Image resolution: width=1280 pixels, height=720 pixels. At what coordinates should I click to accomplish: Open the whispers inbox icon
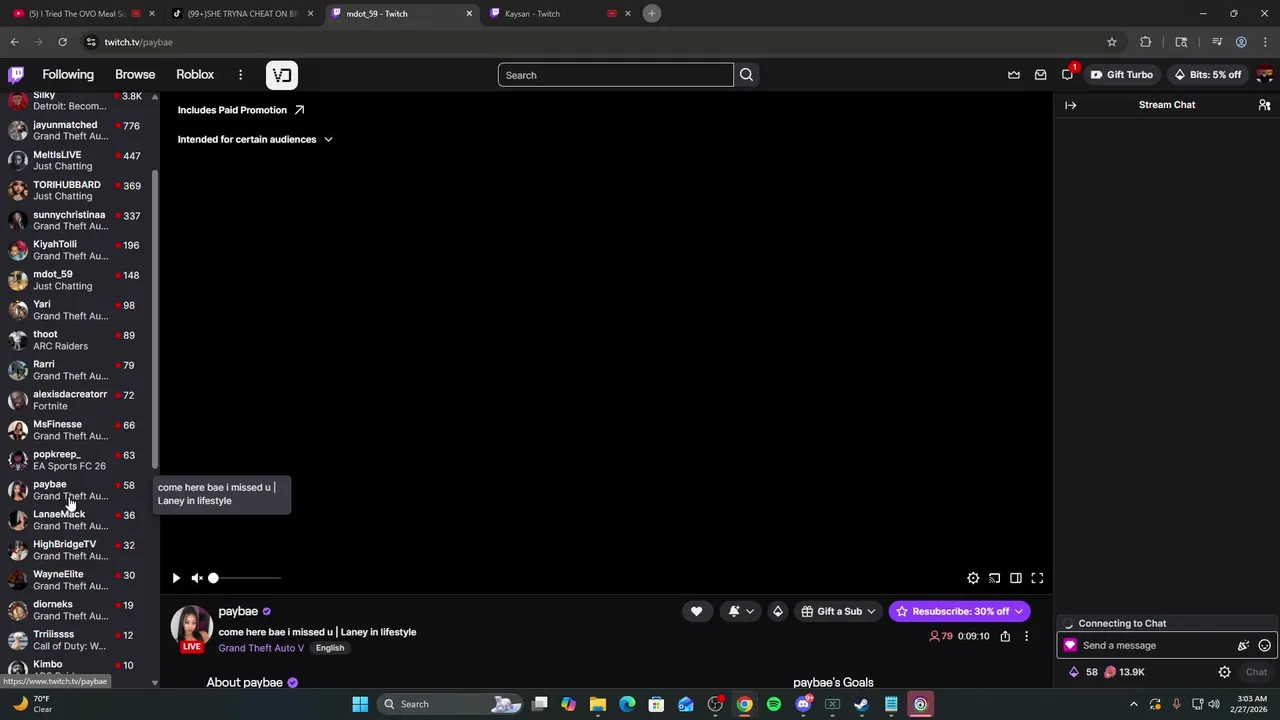point(1040,75)
